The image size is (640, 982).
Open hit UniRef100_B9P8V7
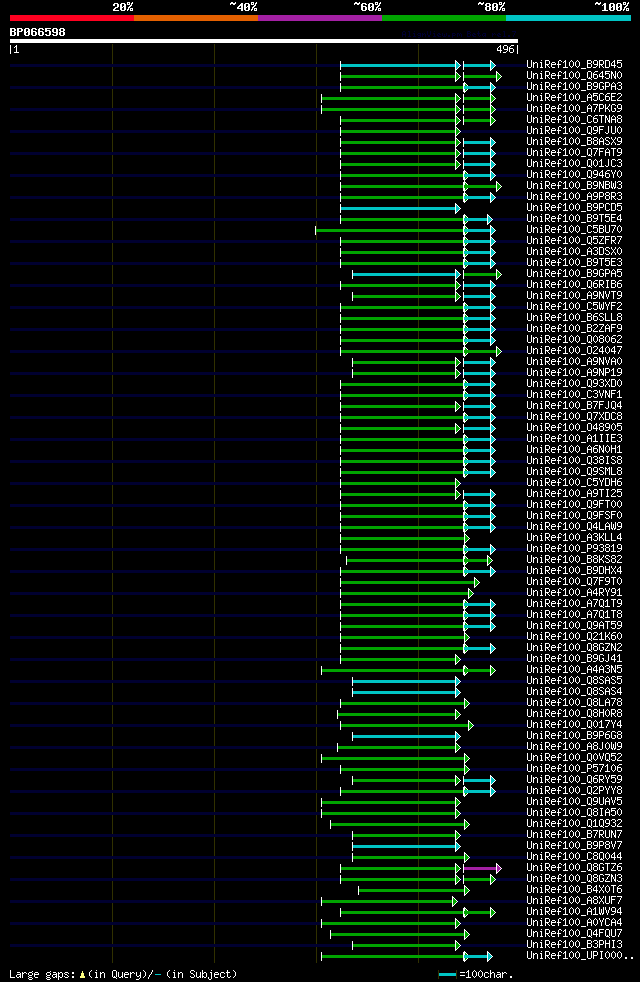[x=574, y=846]
